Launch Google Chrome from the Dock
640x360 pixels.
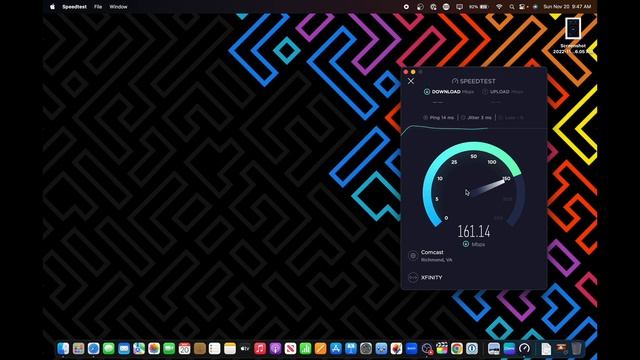point(457,349)
